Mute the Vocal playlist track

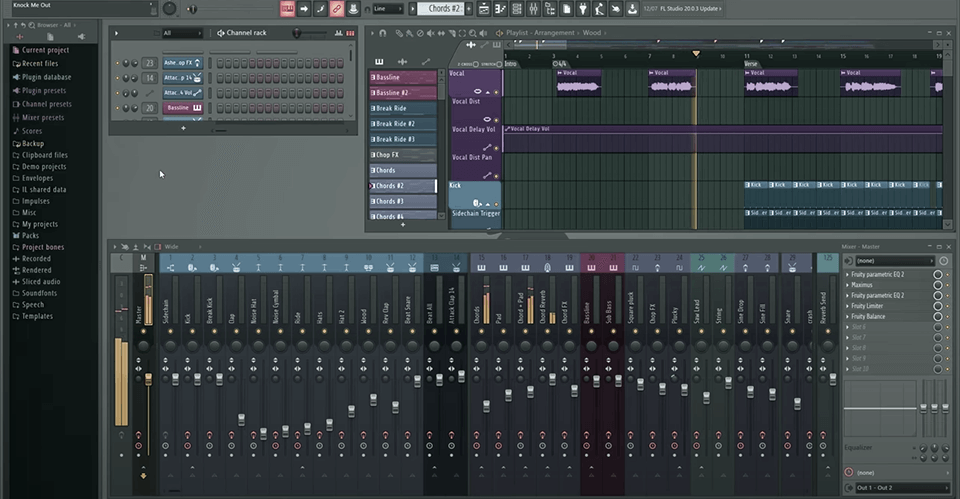(x=496, y=92)
